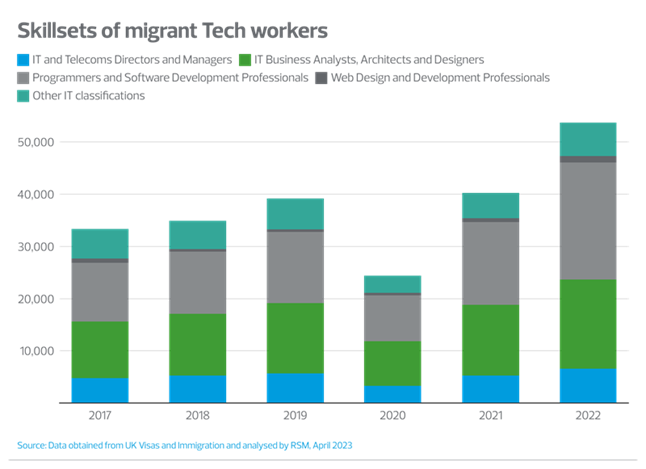Click the blue segment of the 2017 bar
The width and height of the screenshot is (646, 469).
tap(99, 390)
